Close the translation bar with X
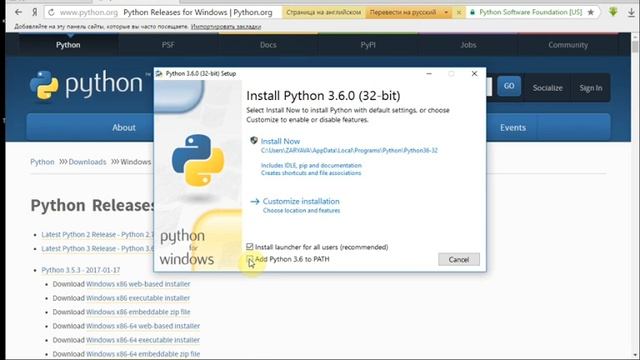The height and width of the screenshot is (360, 640). (x=459, y=13)
